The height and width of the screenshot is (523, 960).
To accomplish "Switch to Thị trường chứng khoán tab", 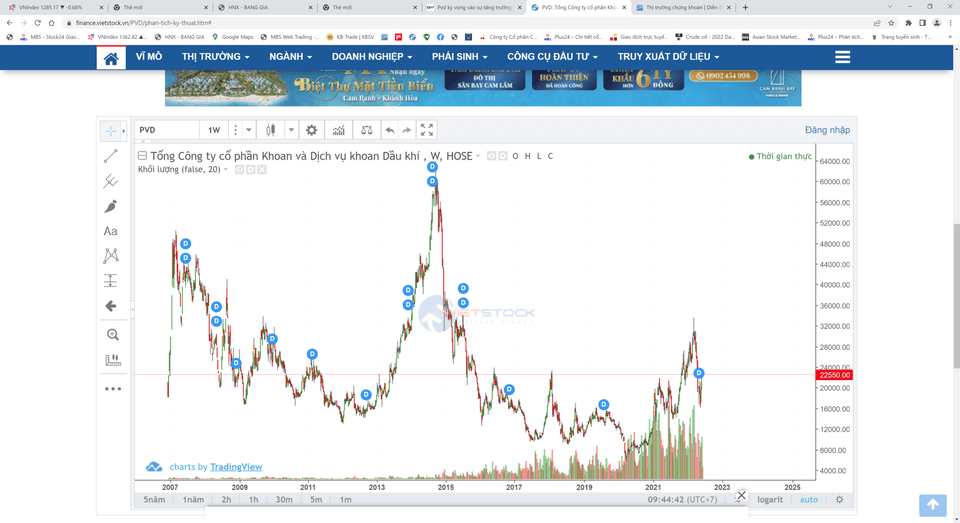I will click(683, 7).
